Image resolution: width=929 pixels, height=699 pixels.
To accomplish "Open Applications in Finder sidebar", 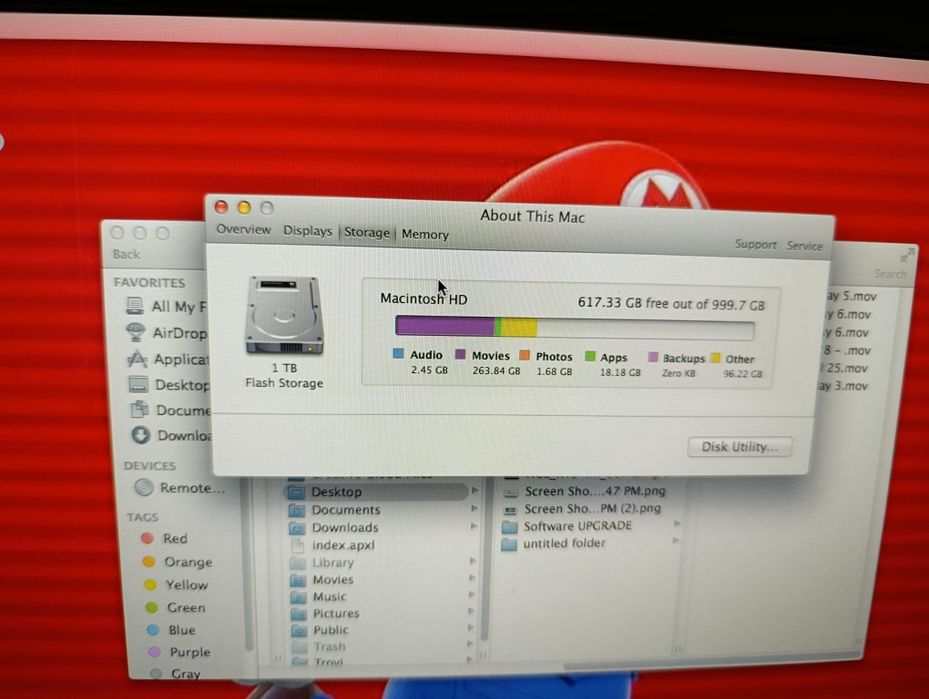I will (x=168, y=359).
